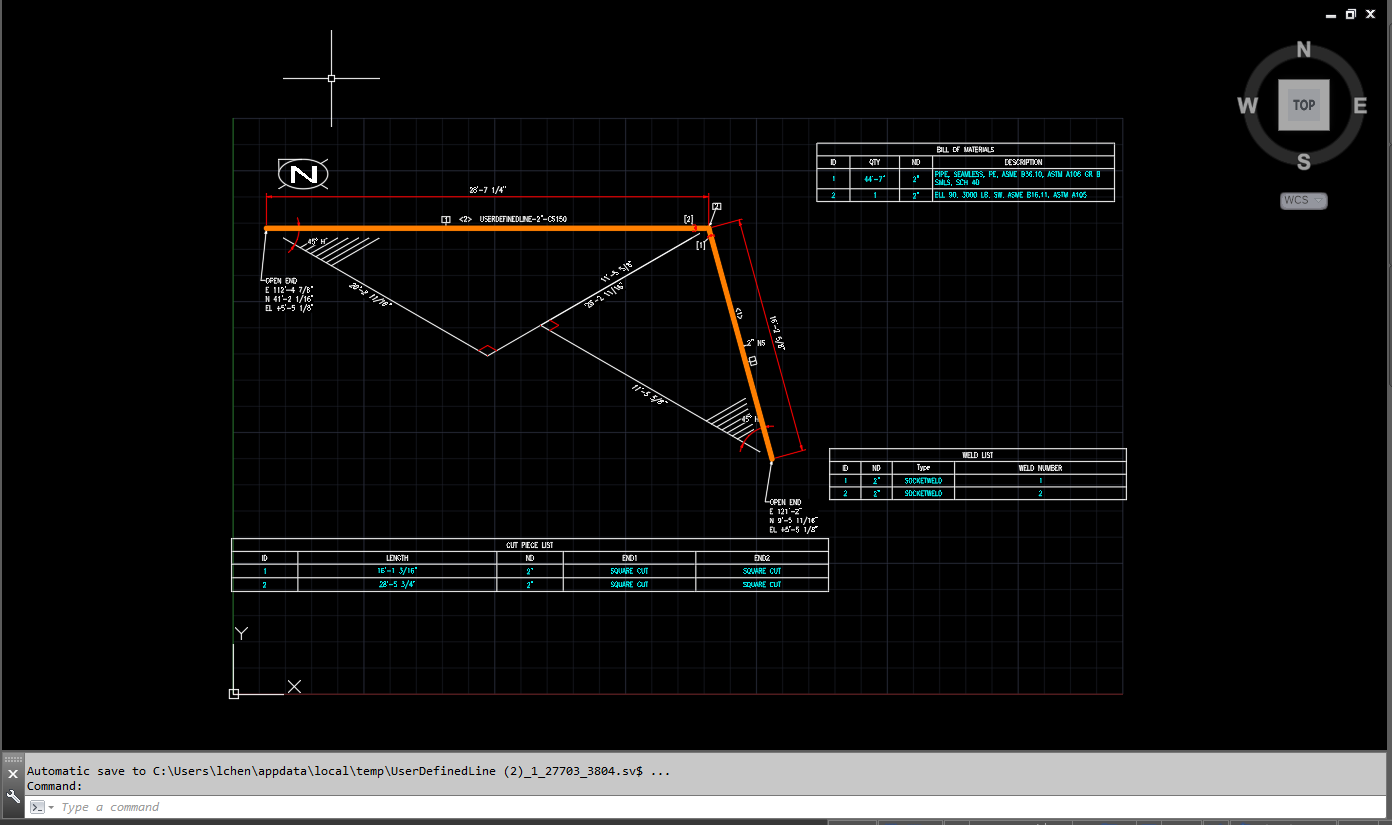
Task: Click the OPEN END annotation near bottom right
Action: pos(785,502)
